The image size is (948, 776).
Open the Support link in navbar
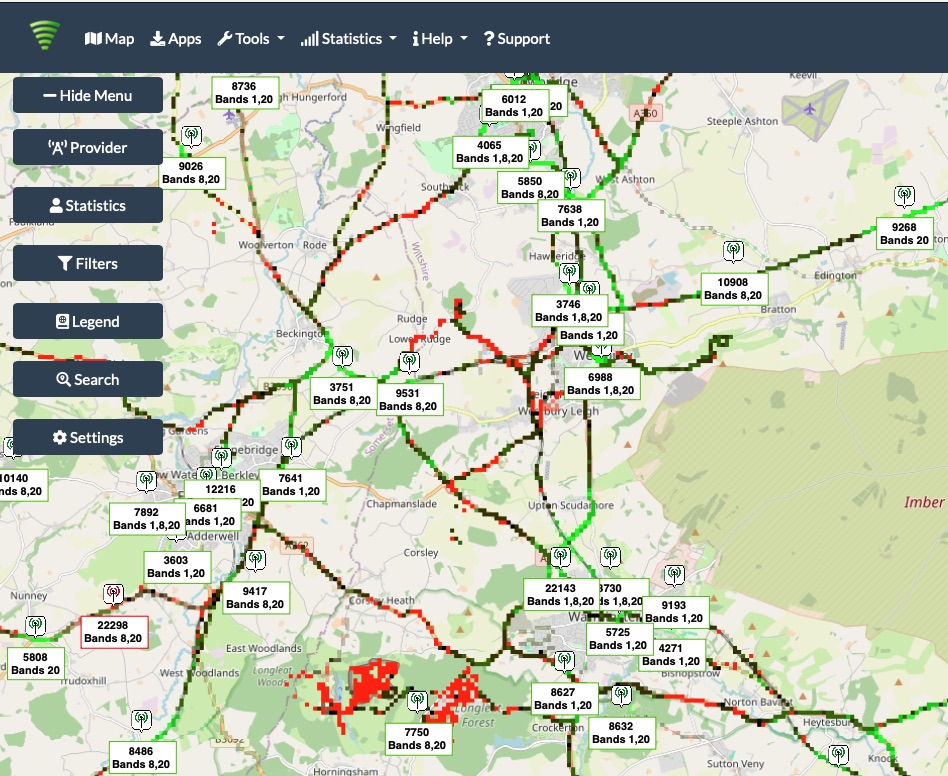516,39
